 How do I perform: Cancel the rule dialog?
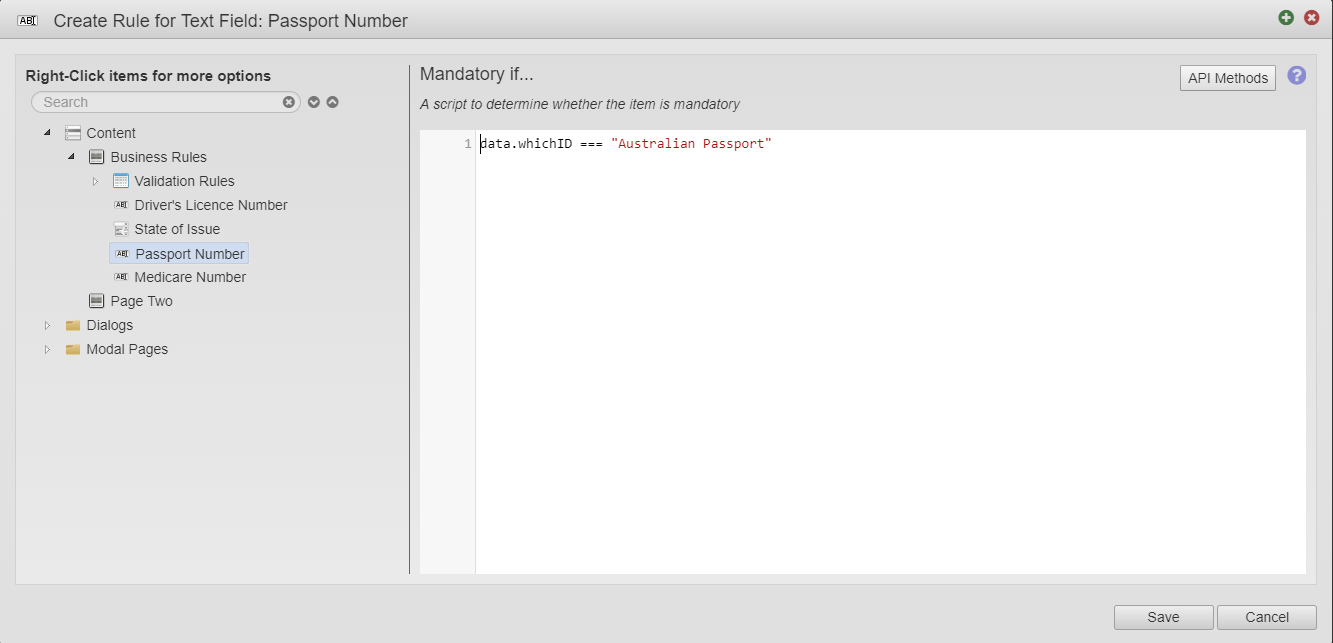pyautogui.click(x=1267, y=617)
